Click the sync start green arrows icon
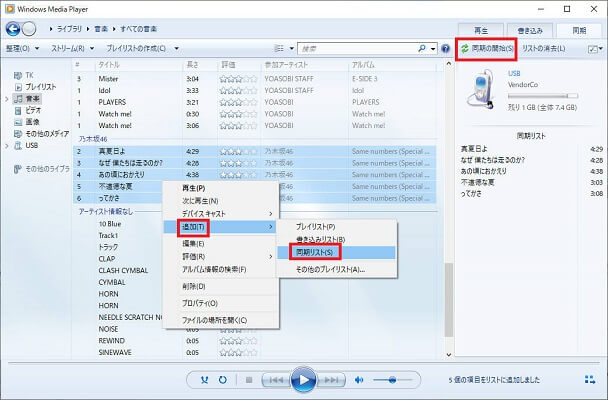Screen dimensions: 608x400 click(465, 49)
